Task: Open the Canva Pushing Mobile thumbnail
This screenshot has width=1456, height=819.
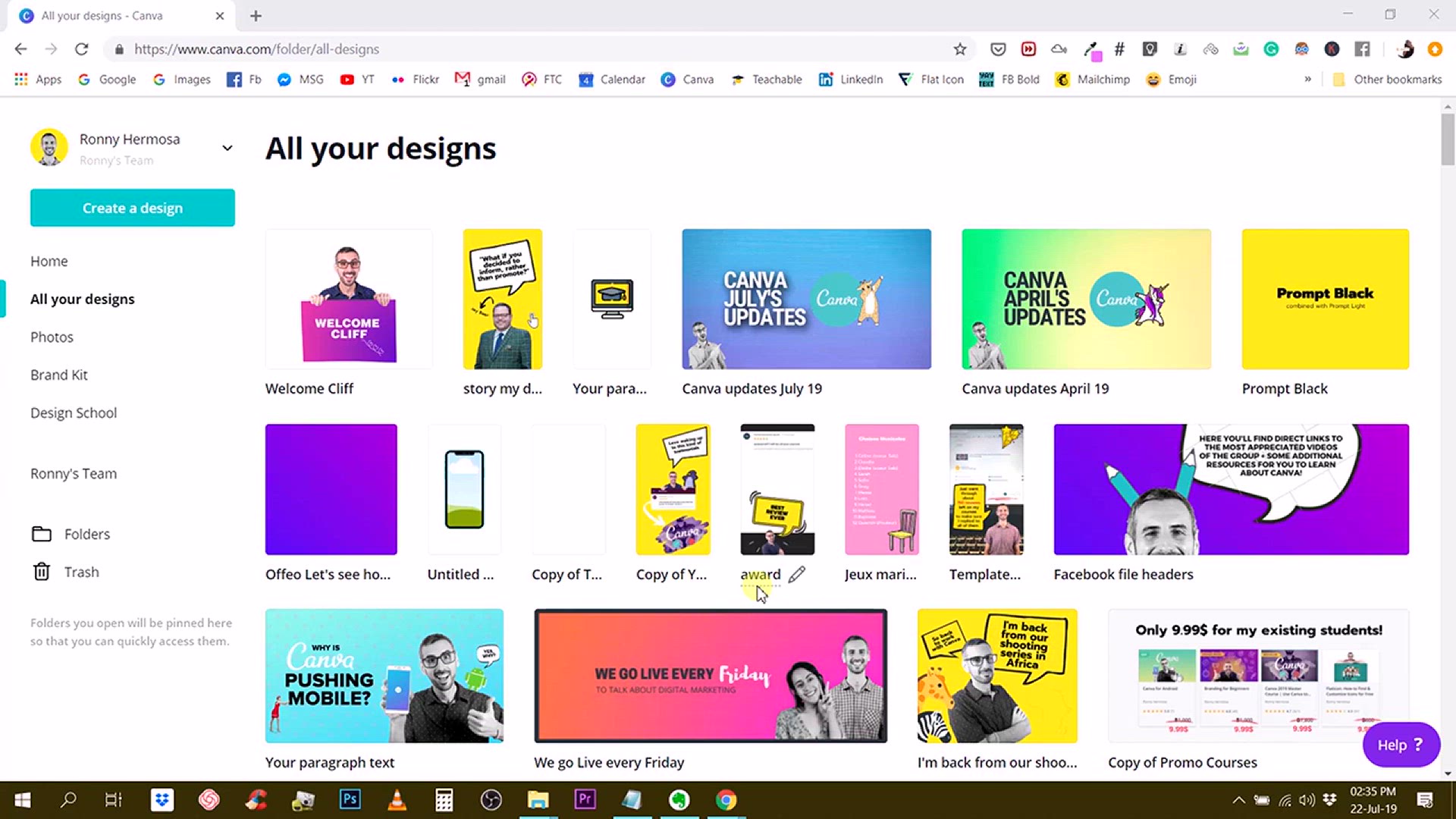Action: point(384,676)
